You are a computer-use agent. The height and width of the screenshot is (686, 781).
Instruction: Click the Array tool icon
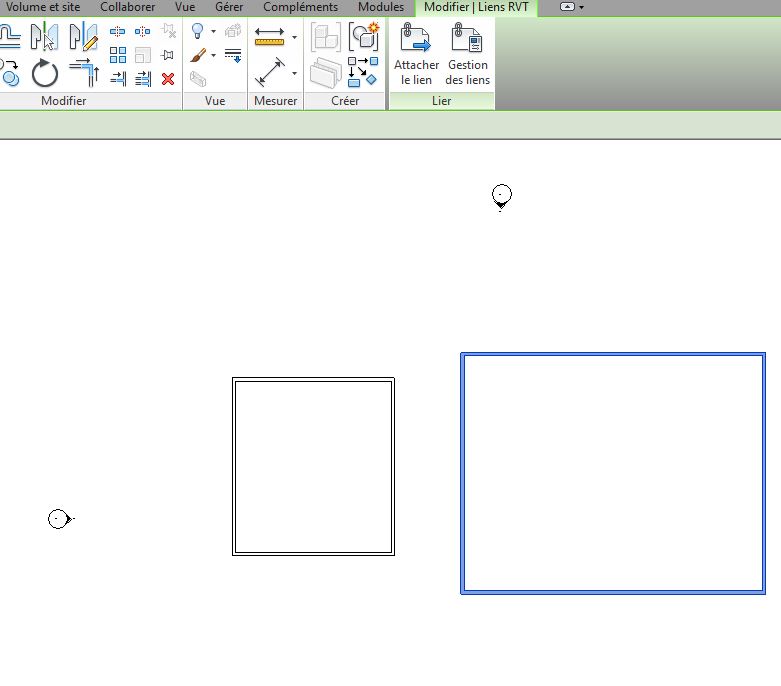tap(118, 55)
